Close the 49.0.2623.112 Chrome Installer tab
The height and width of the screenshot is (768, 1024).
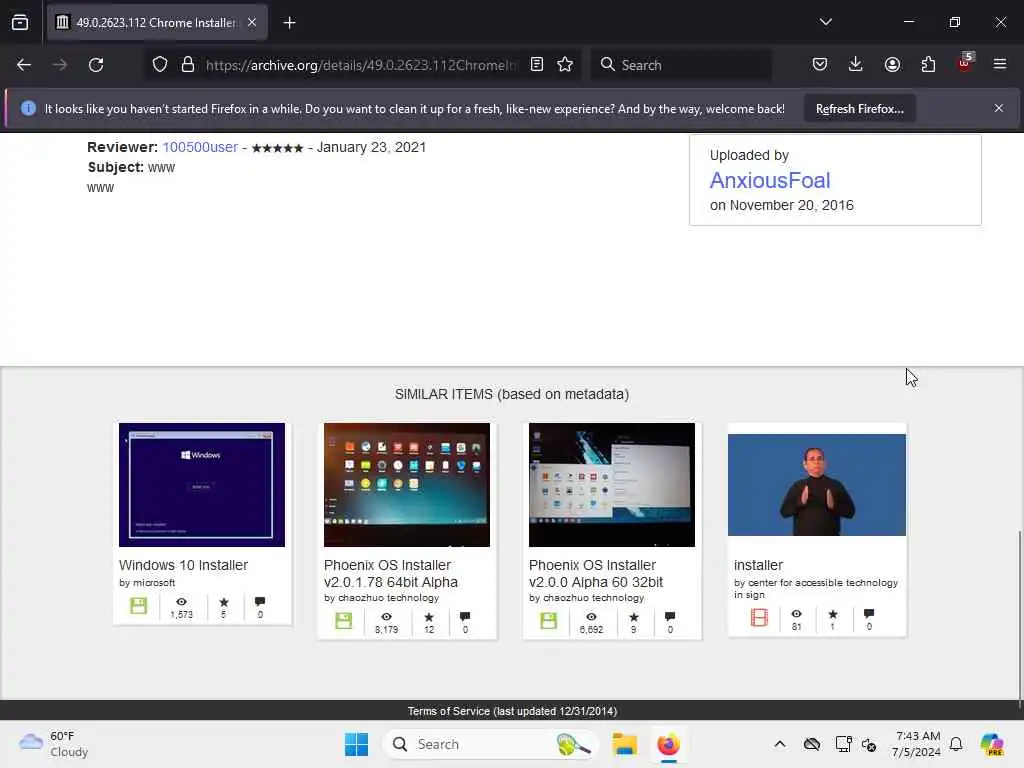(x=252, y=23)
